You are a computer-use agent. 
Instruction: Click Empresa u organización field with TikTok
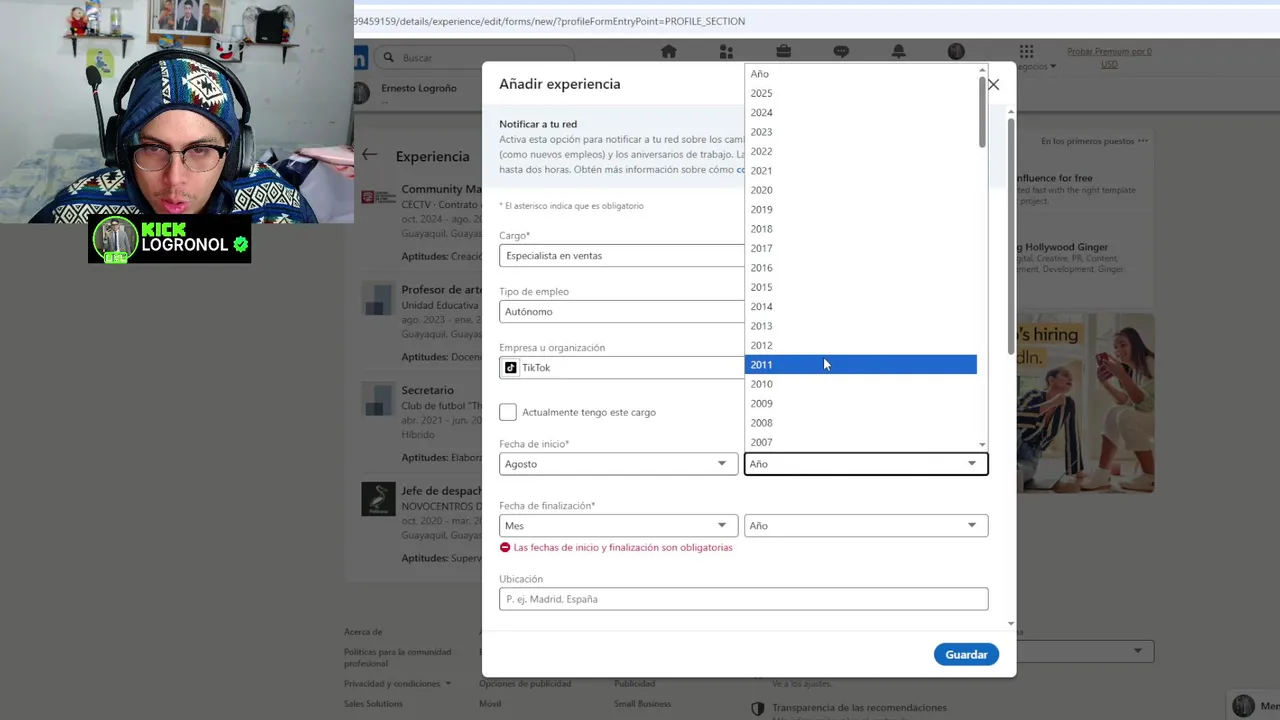621,368
